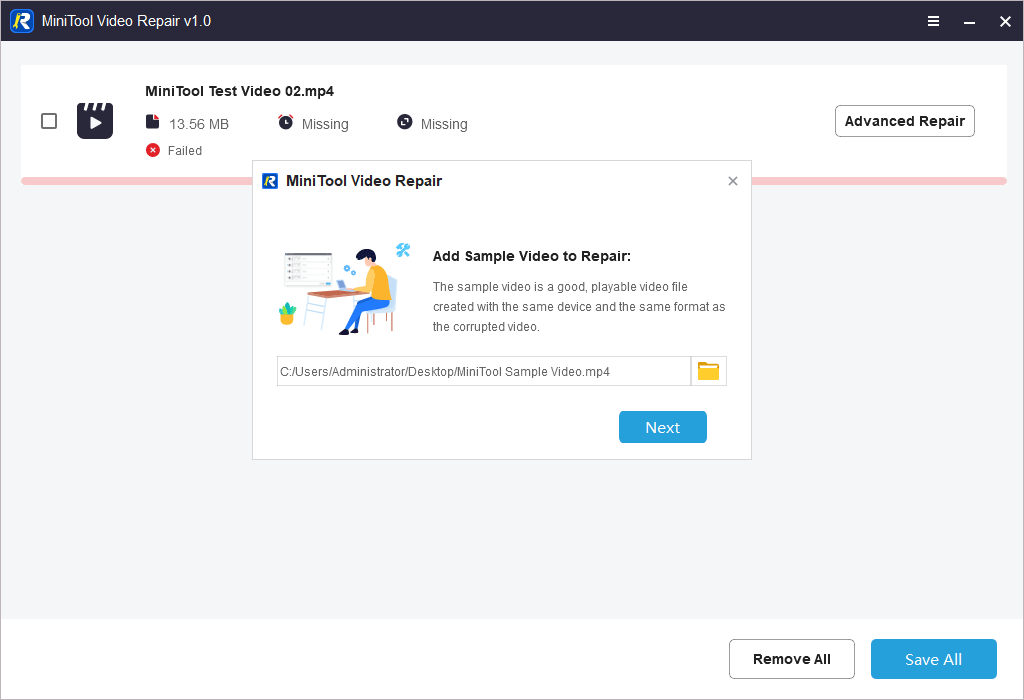Click the file size icon beside 13.56 MB
Image resolution: width=1024 pixels, height=700 pixels.
point(152,122)
